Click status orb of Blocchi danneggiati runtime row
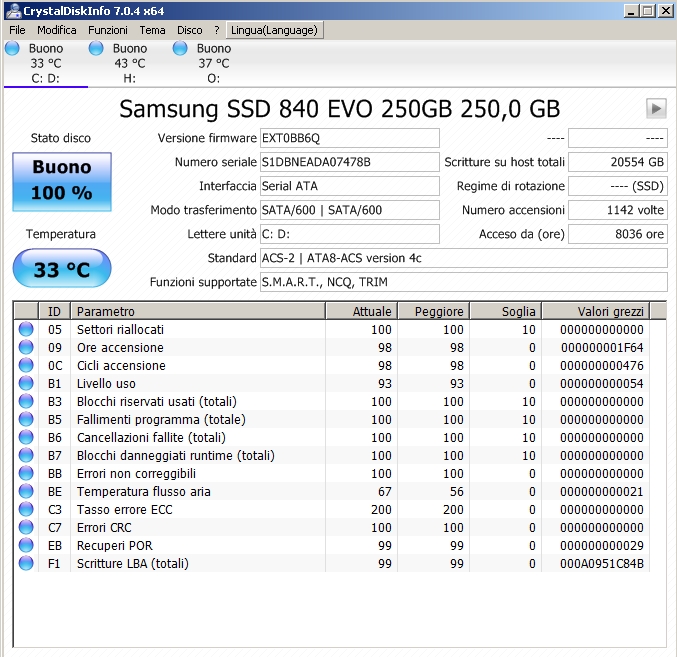Viewport: 677px width, 657px height. [x=26, y=455]
